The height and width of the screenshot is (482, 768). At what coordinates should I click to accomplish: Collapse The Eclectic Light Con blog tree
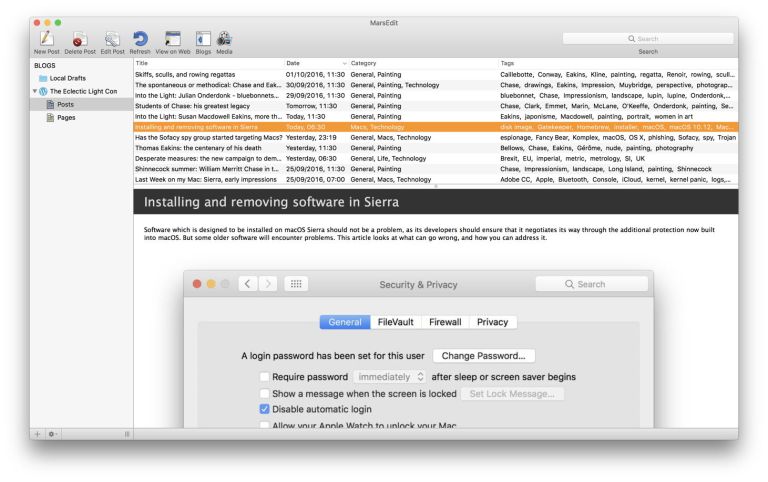point(35,91)
